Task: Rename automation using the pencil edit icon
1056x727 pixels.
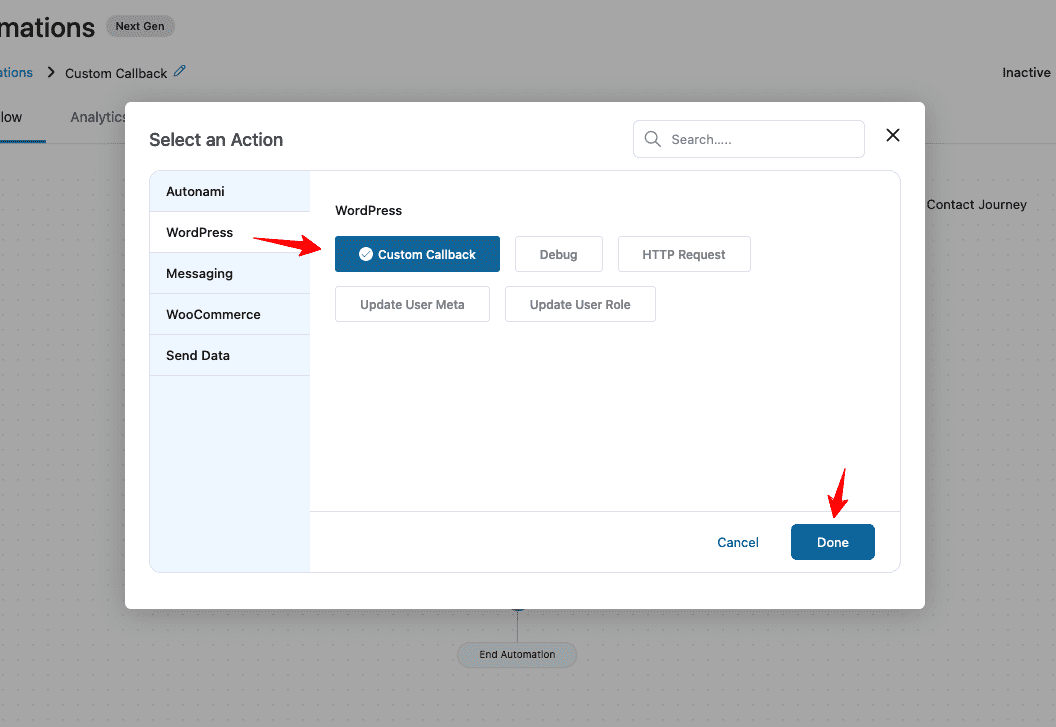Action: click(x=179, y=71)
